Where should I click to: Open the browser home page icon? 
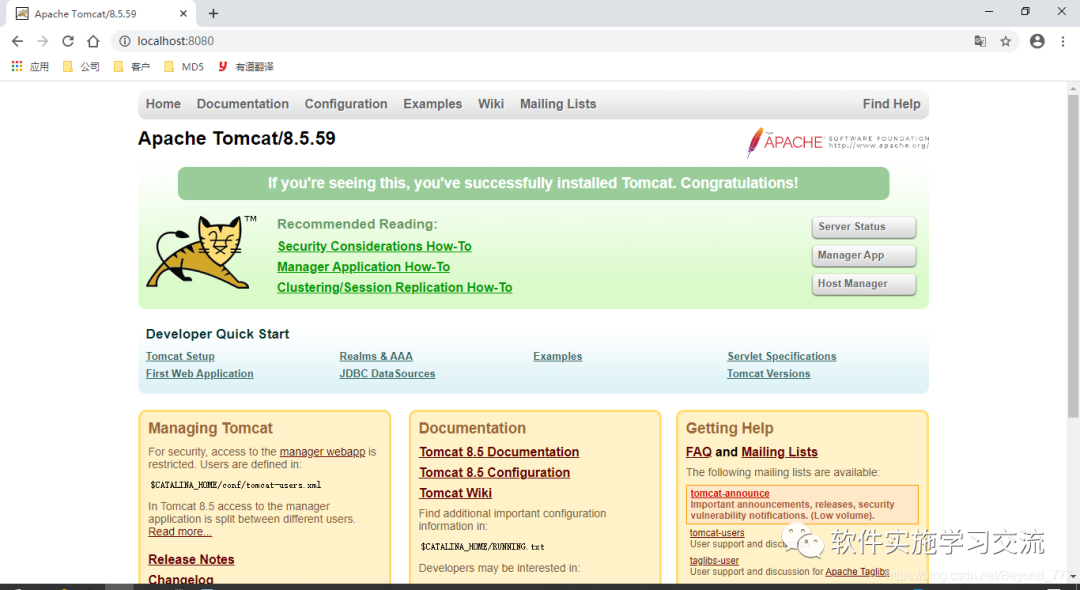pos(93,41)
